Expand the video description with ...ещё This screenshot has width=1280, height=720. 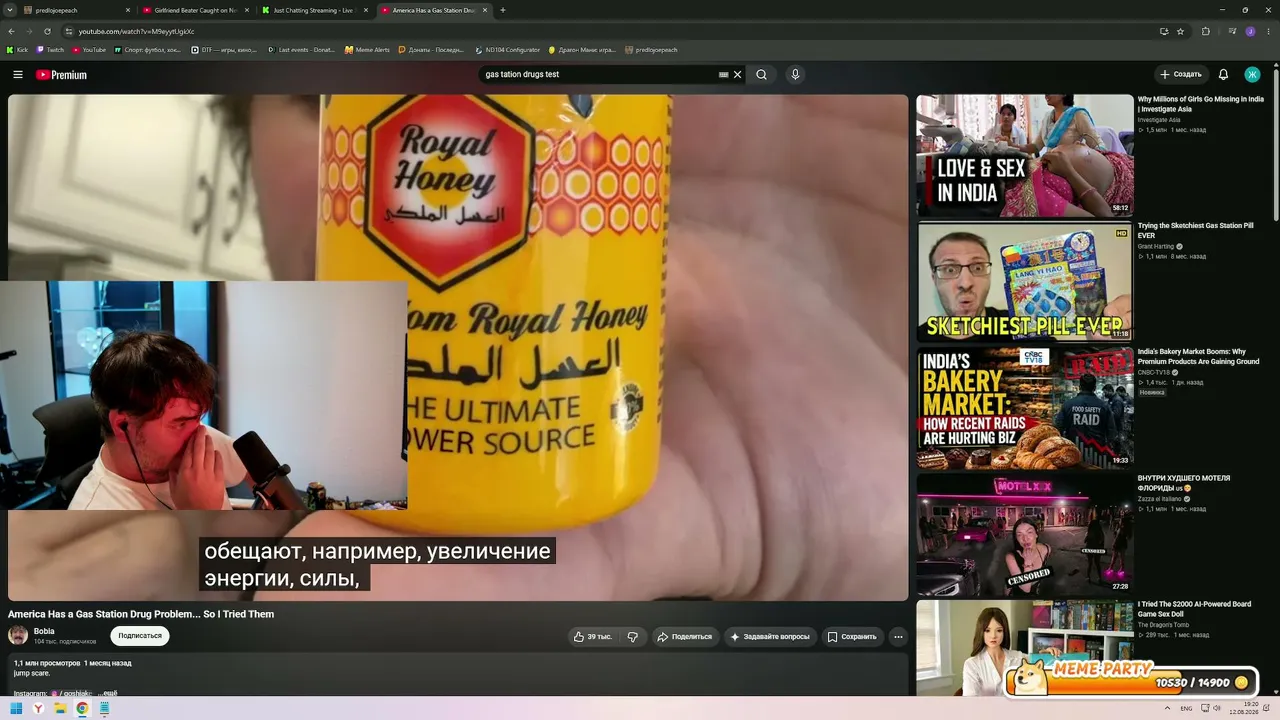click(108, 693)
